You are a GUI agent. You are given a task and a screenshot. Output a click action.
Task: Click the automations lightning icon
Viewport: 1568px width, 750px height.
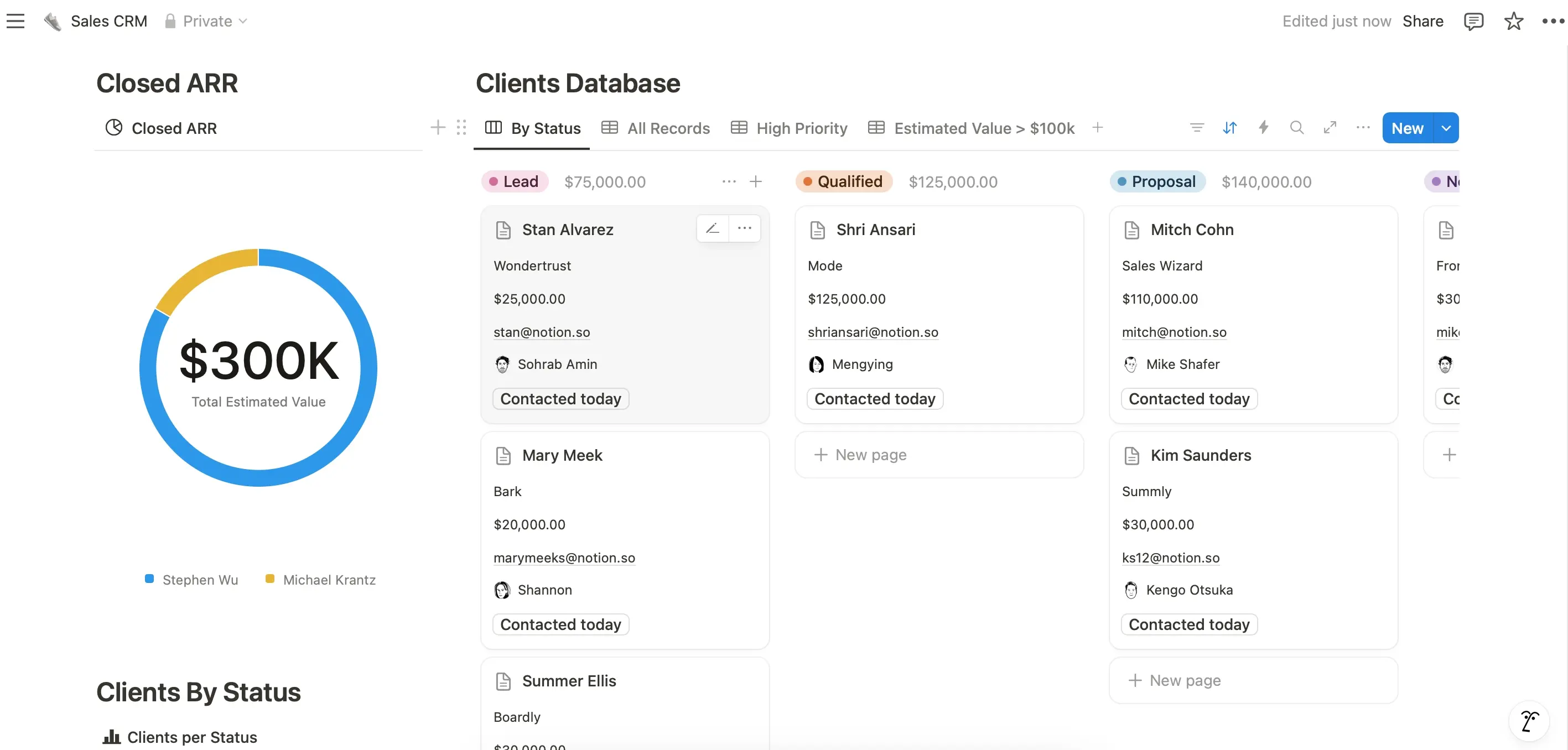point(1263,128)
